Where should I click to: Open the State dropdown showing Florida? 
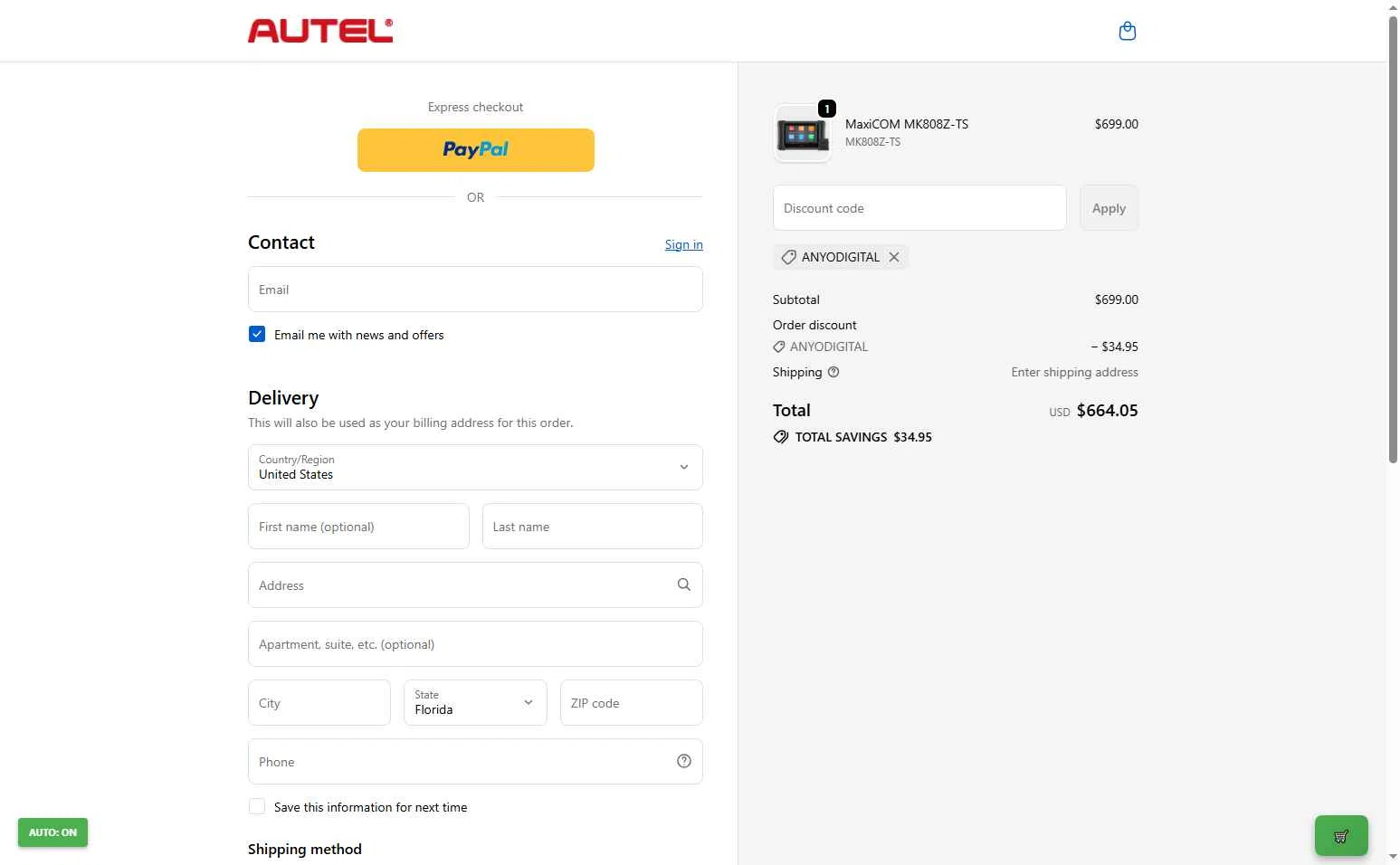pos(475,702)
